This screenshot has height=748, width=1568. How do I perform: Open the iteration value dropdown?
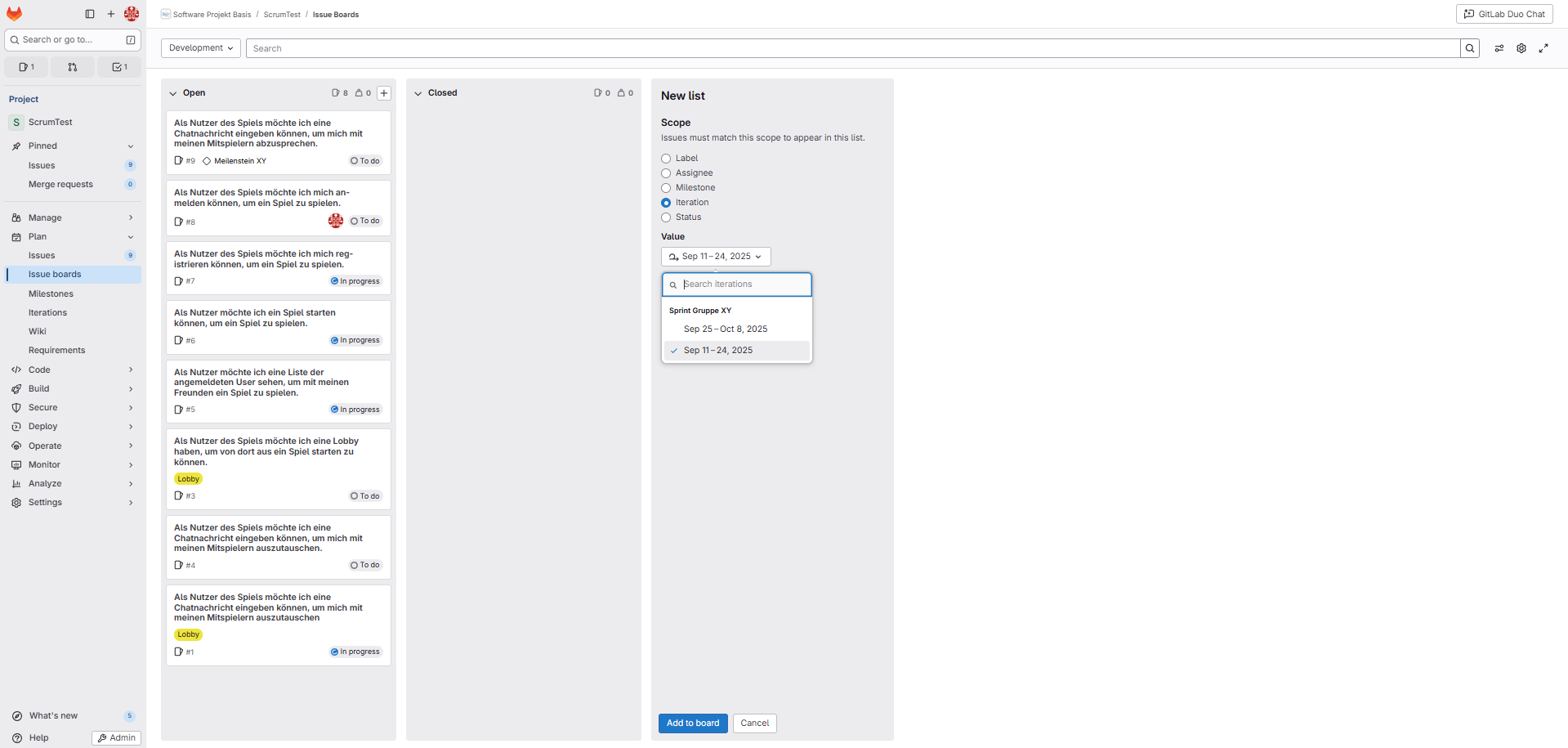pos(716,257)
